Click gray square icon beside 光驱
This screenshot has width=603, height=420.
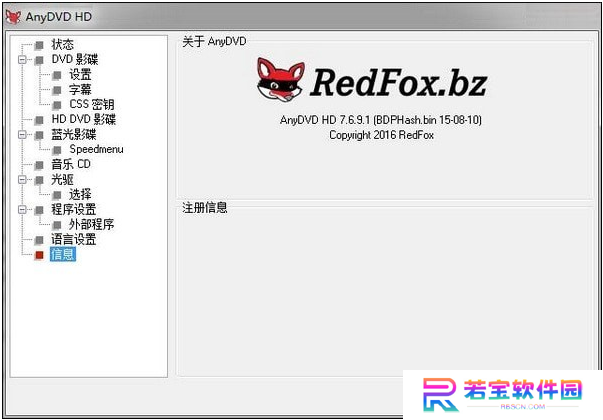pyautogui.click(x=39, y=180)
